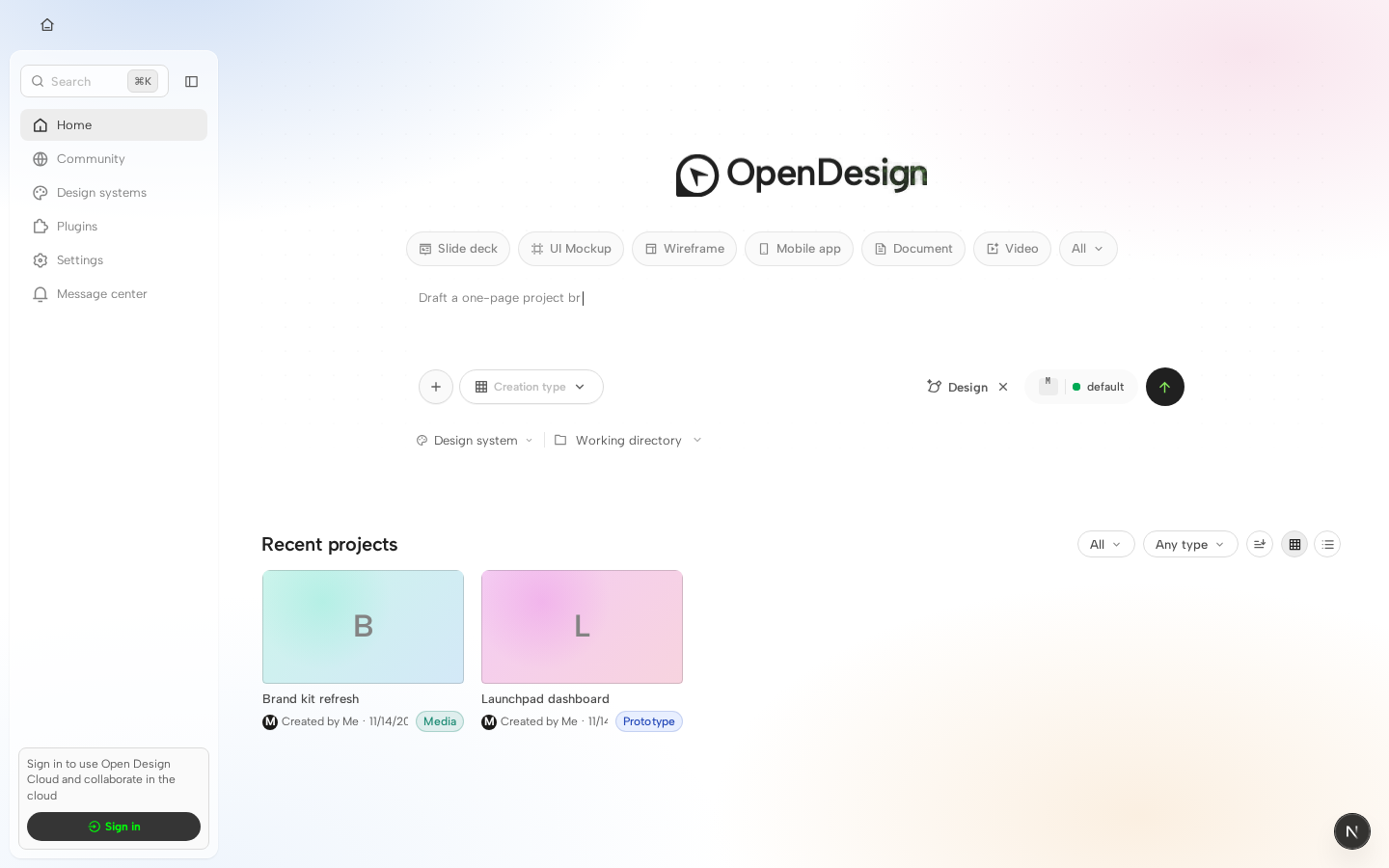Switch to list view

[x=1327, y=544]
